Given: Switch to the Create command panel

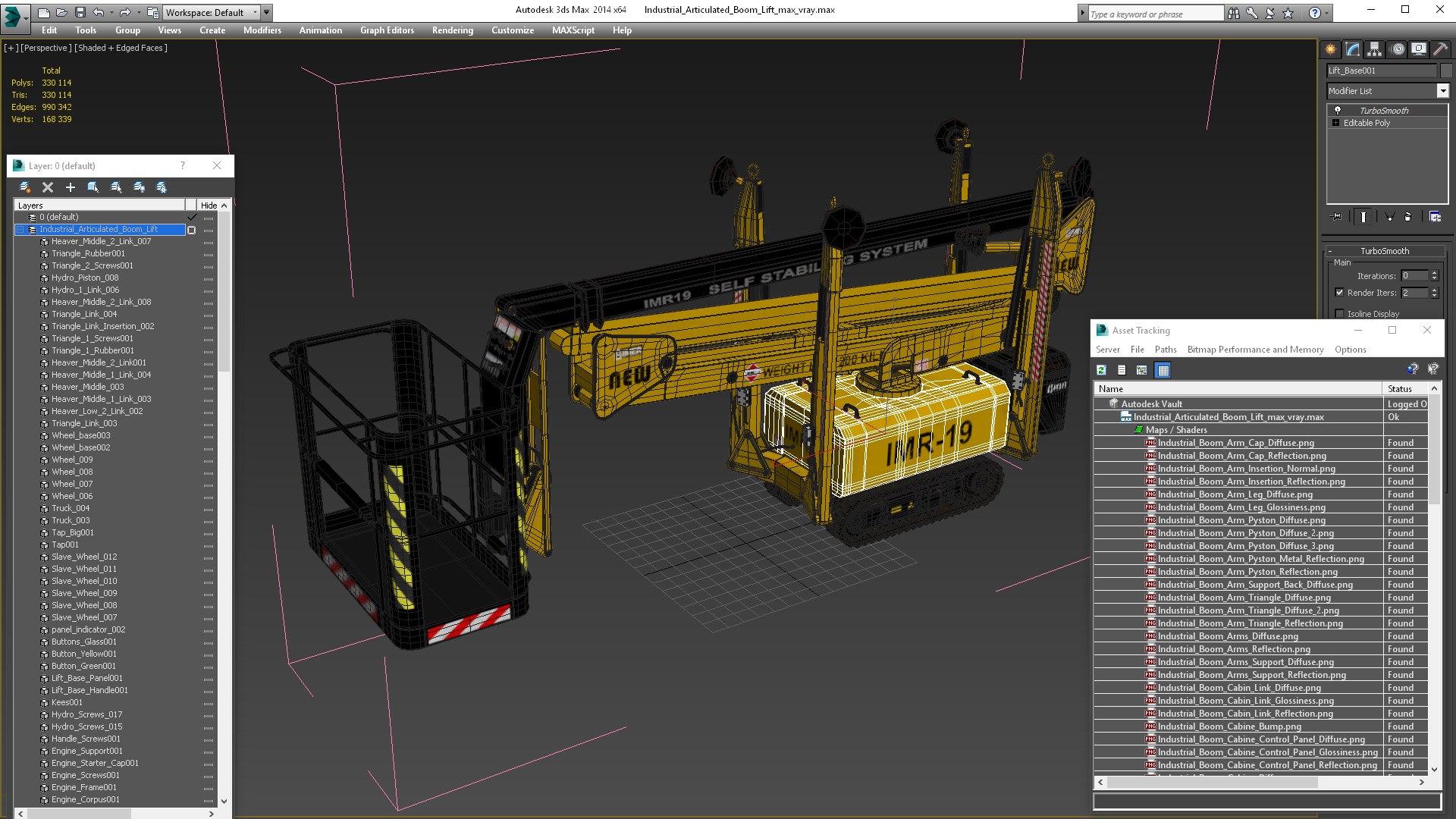Looking at the screenshot, I should pyautogui.click(x=1331, y=49).
